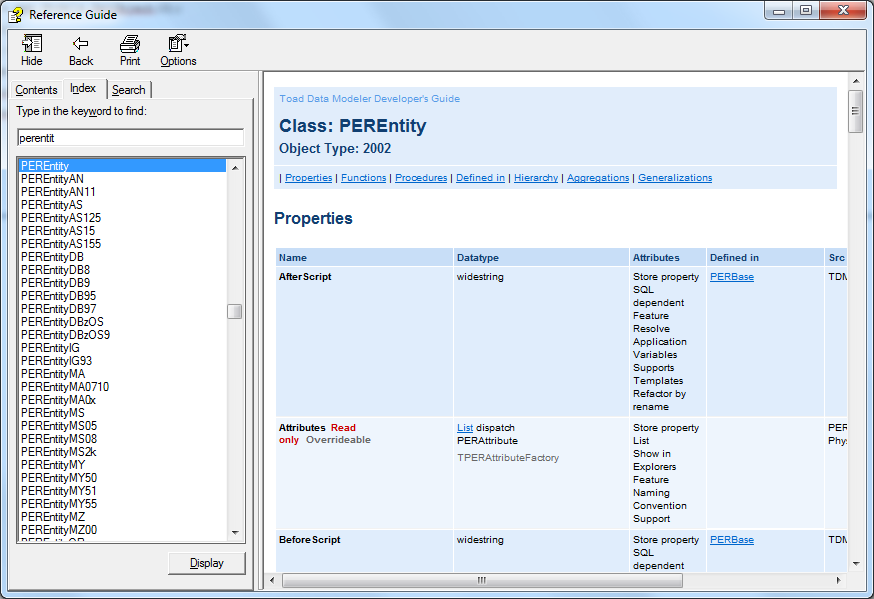
Task: Select PEREntityAS15 entry
Action: click(58, 231)
